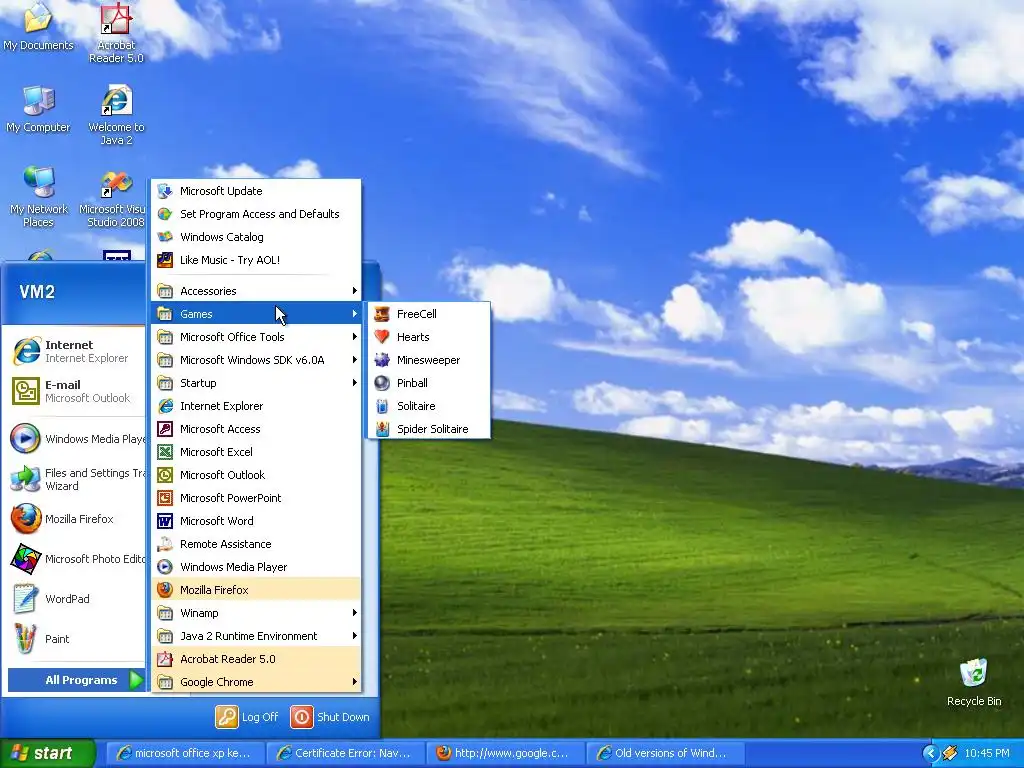Select the My Documents desktop icon
The width and height of the screenshot is (1024, 768).
point(38,27)
